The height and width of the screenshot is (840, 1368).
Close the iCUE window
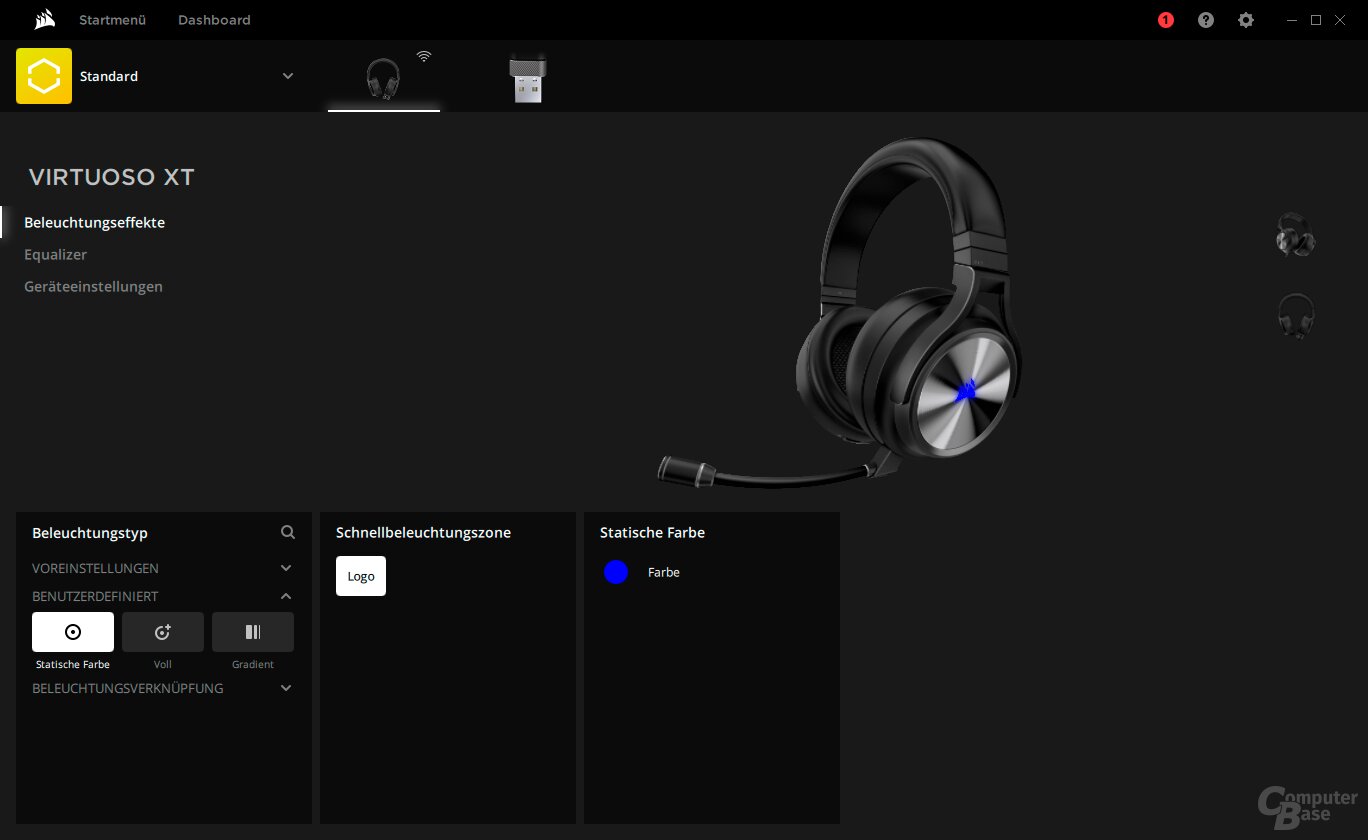click(x=1340, y=20)
